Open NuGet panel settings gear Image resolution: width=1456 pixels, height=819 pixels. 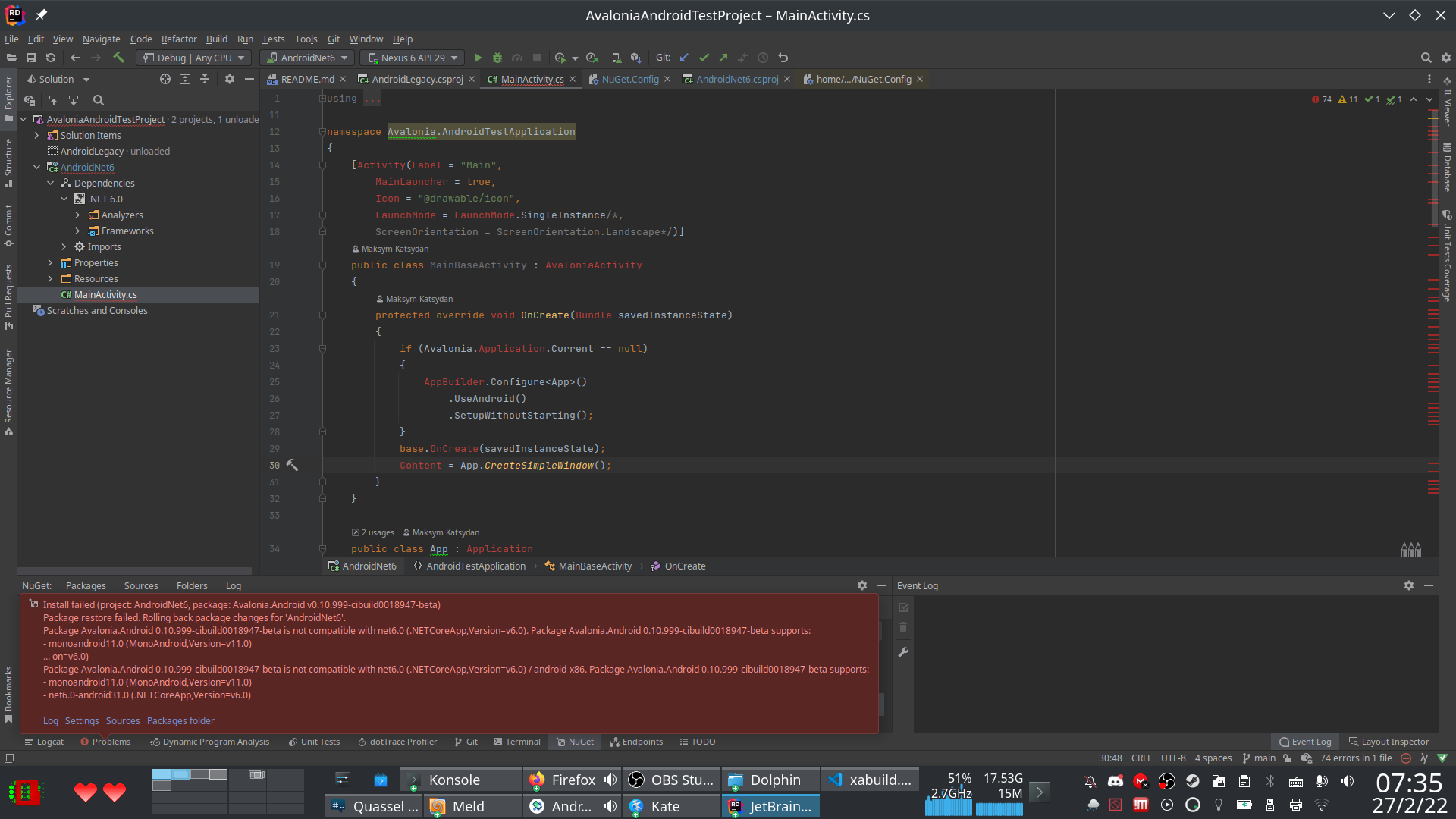pyautogui.click(x=862, y=585)
